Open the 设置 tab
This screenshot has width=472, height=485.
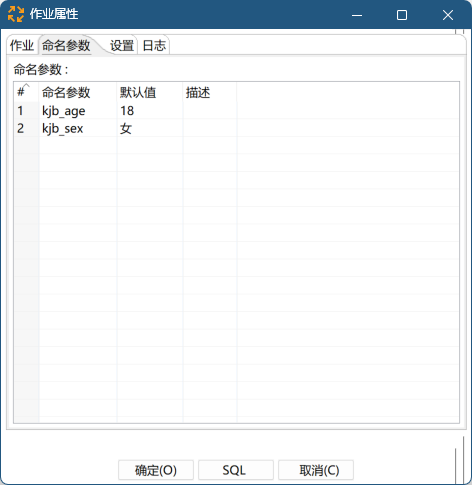[x=122, y=45]
